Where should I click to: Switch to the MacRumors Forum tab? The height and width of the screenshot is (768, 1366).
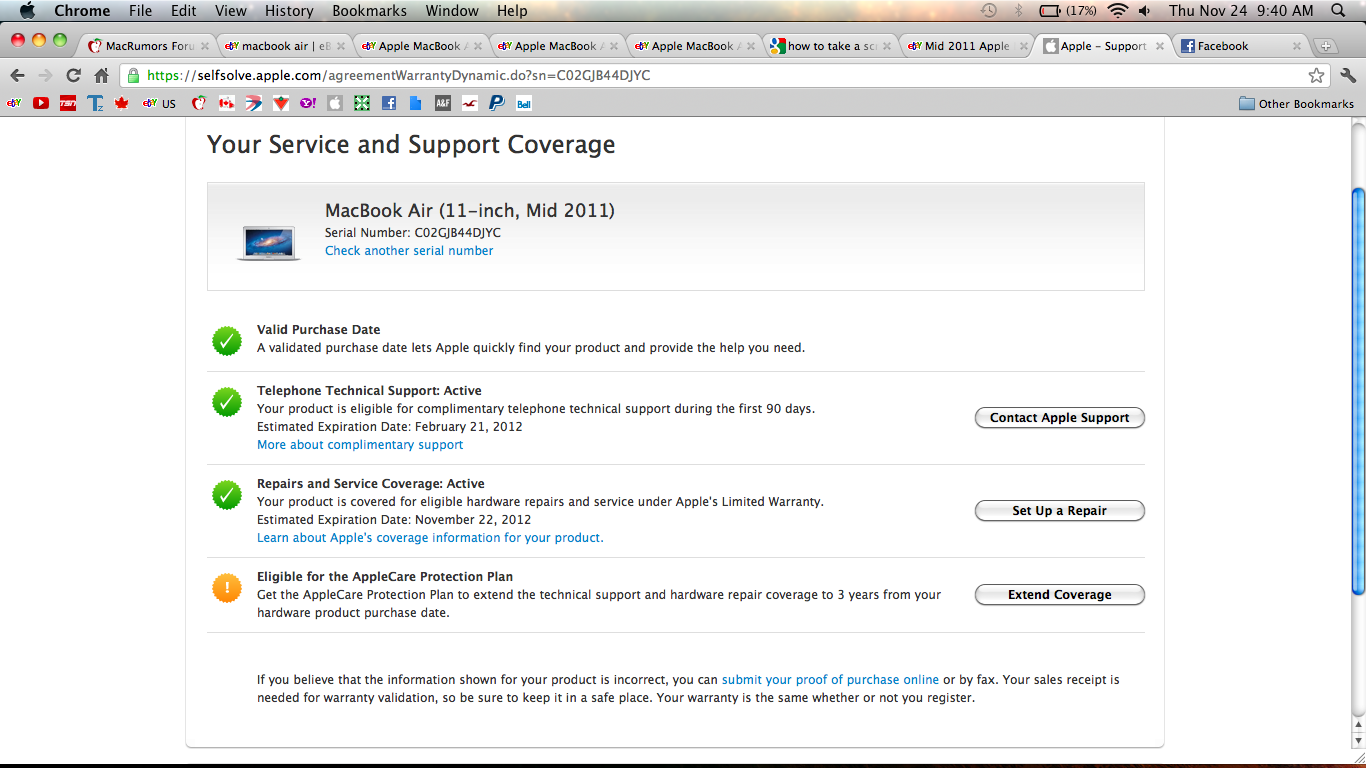[149, 46]
